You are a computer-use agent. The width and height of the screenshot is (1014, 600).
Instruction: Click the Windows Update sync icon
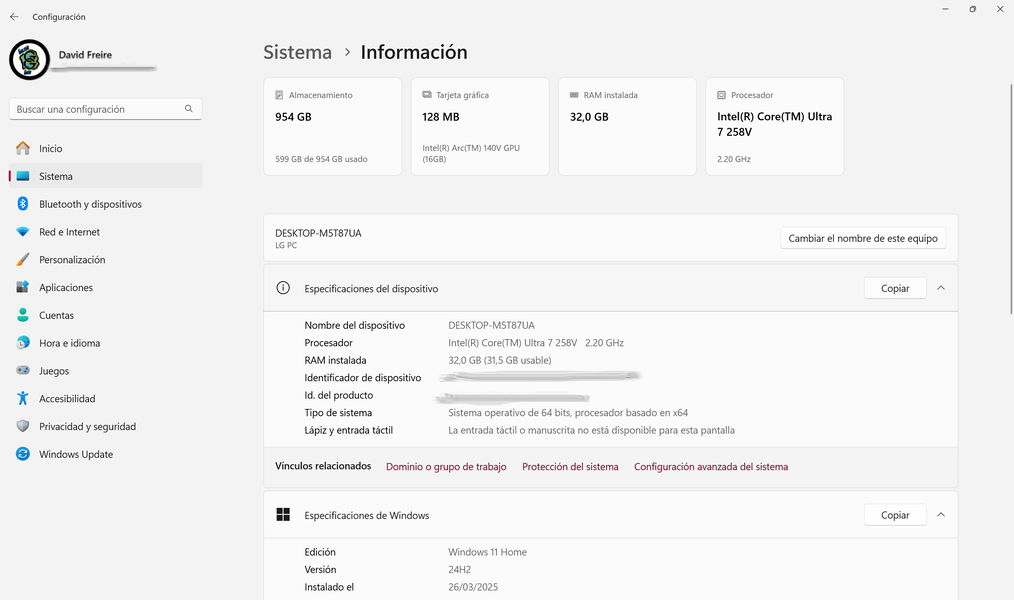(23, 454)
